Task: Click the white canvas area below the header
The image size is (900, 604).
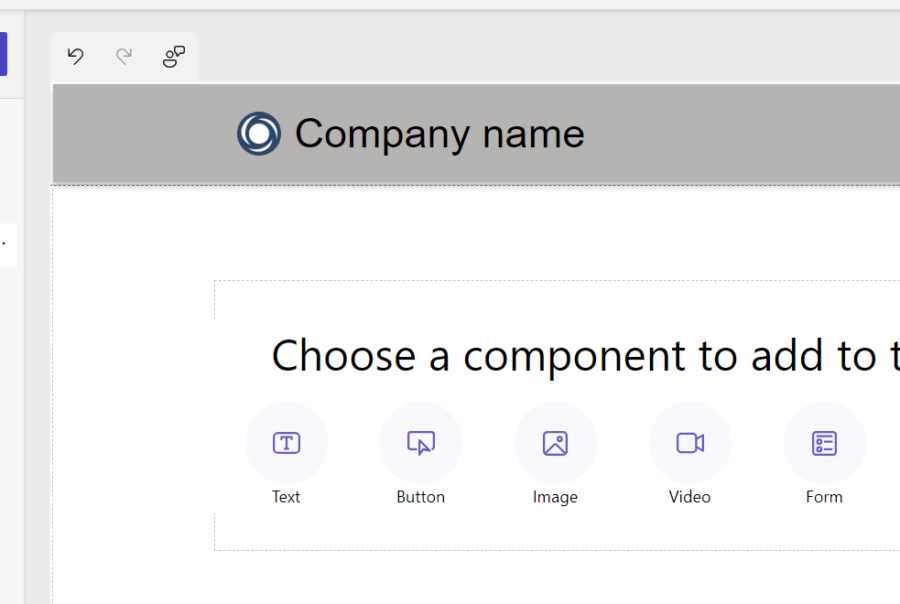Action: (130, 230)
